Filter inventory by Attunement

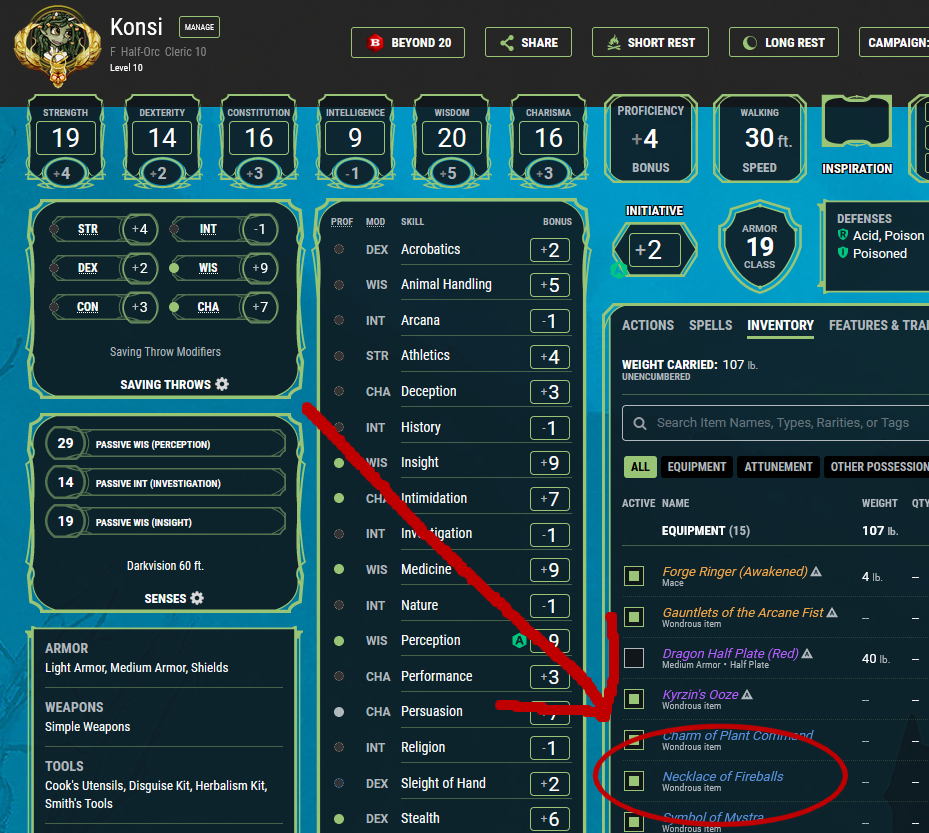pyautogui.click(x=778, y=467)
